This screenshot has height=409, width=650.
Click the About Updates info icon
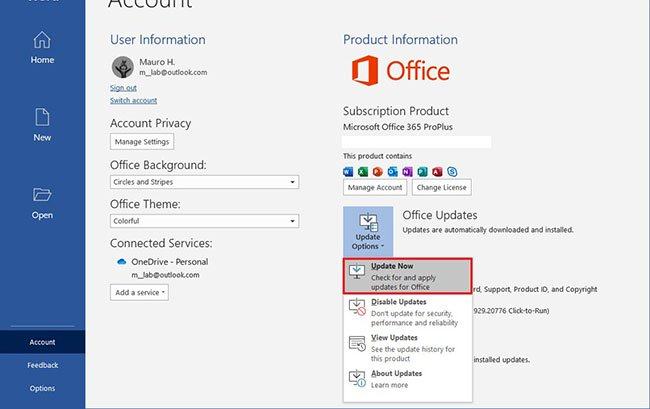356,378
